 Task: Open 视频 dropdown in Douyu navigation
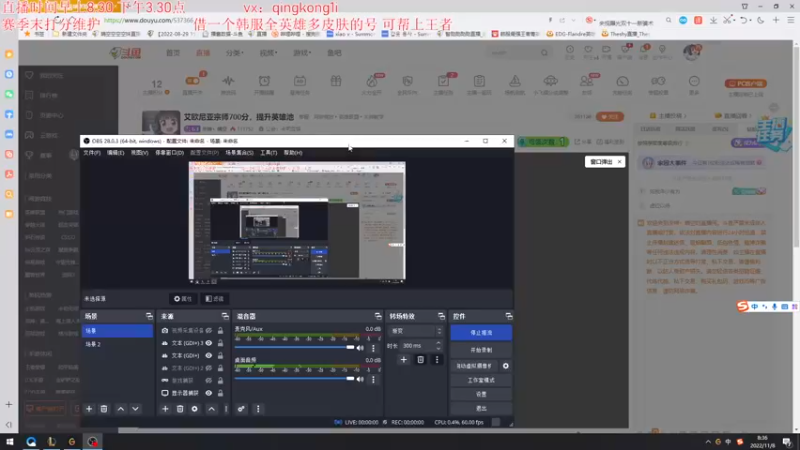(x=268, y=53)
